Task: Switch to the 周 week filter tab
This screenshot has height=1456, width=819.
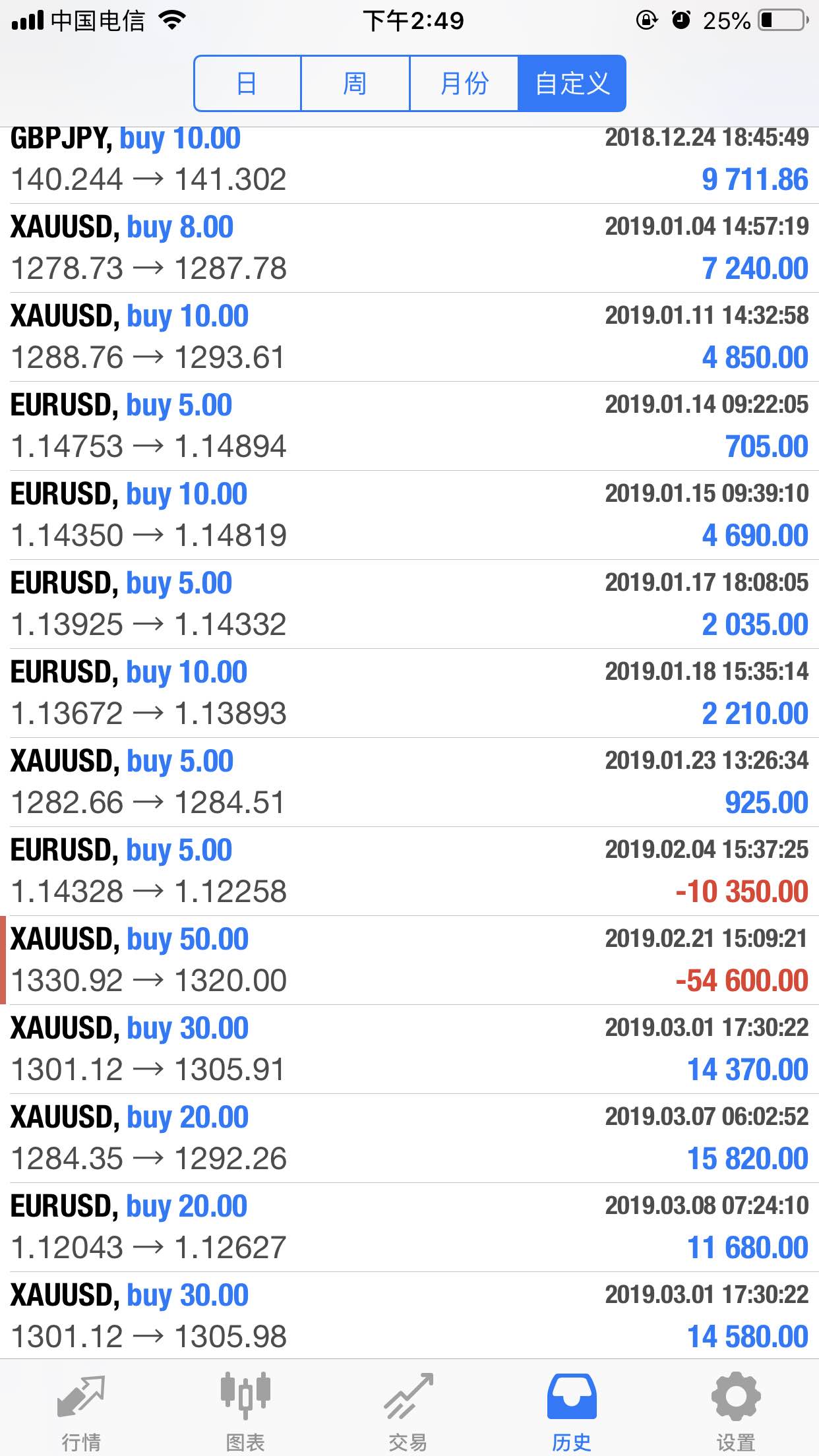Action: pyautogui.click(x=355, y=84)
